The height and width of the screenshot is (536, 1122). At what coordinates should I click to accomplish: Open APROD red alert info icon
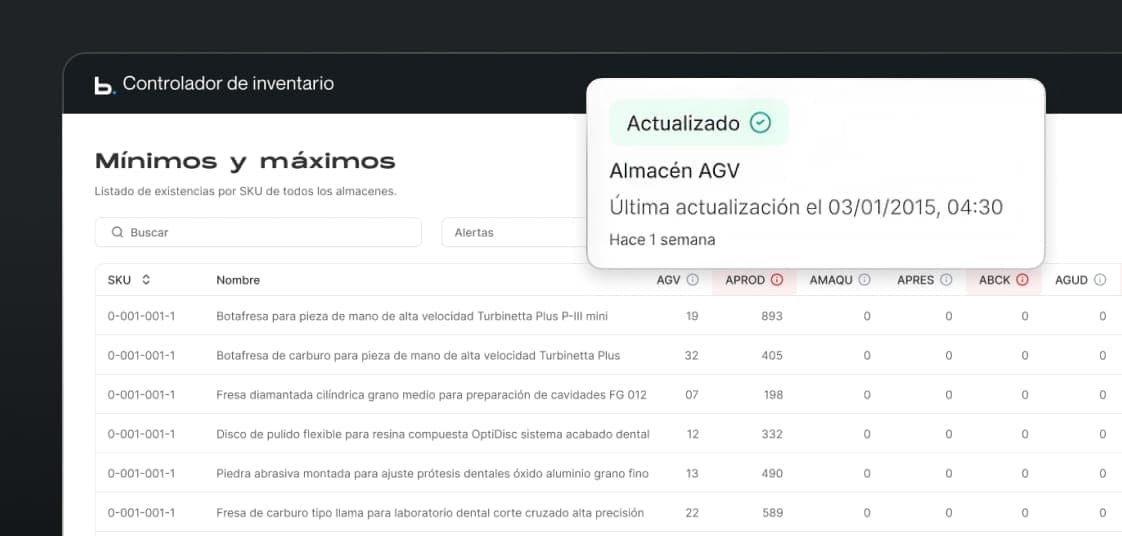click(777, 280)
